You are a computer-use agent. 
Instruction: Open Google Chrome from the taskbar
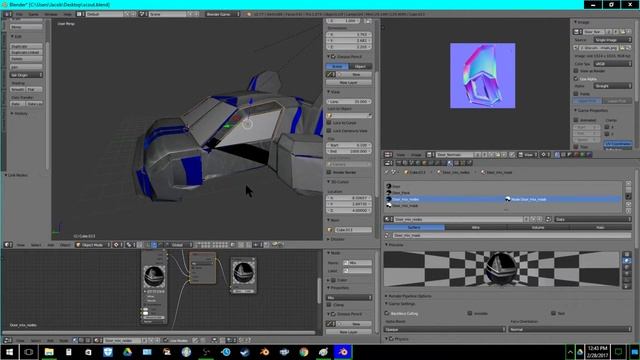coord(303,352)
